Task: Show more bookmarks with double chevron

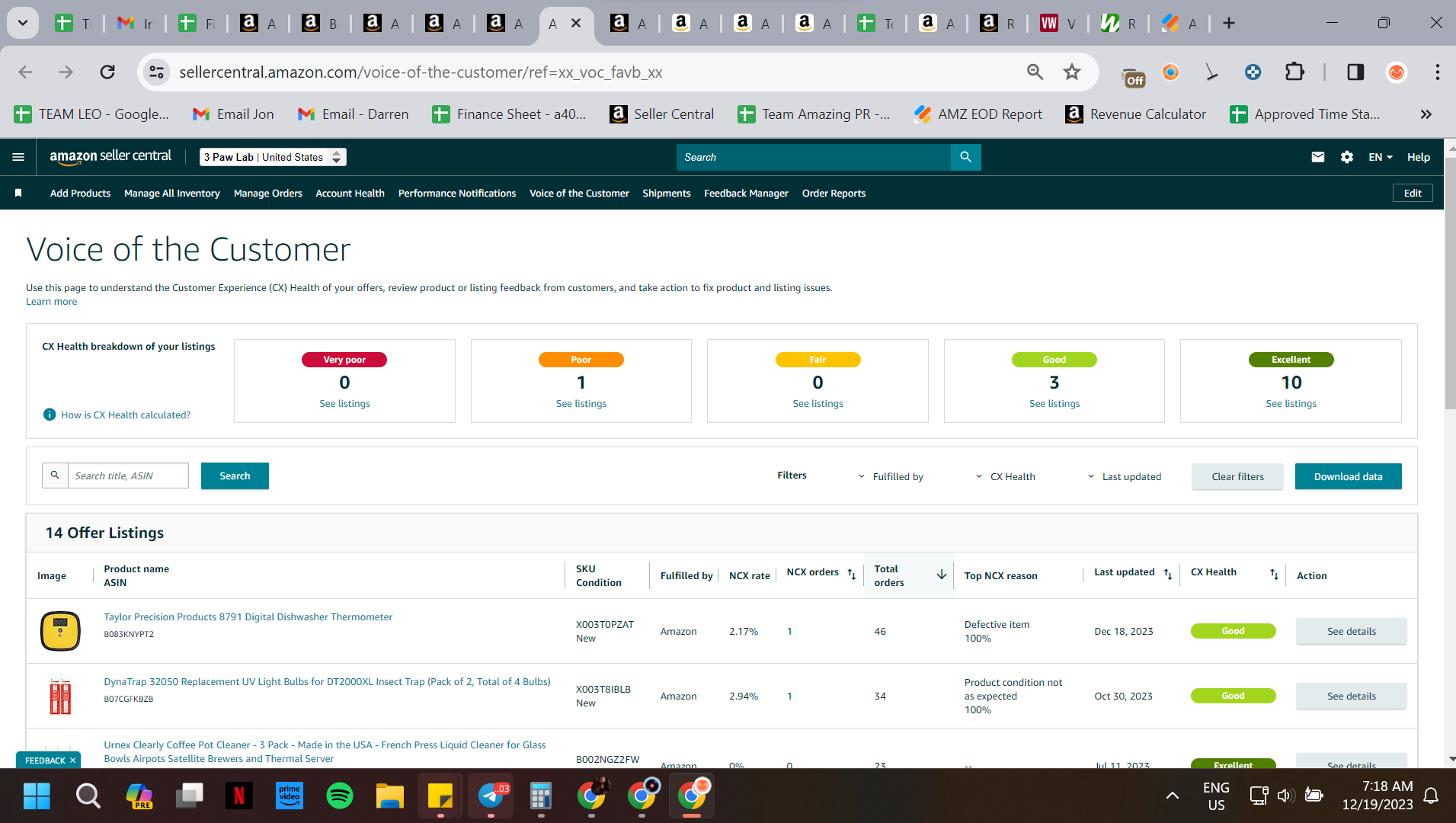Action: coord(1426,114)
